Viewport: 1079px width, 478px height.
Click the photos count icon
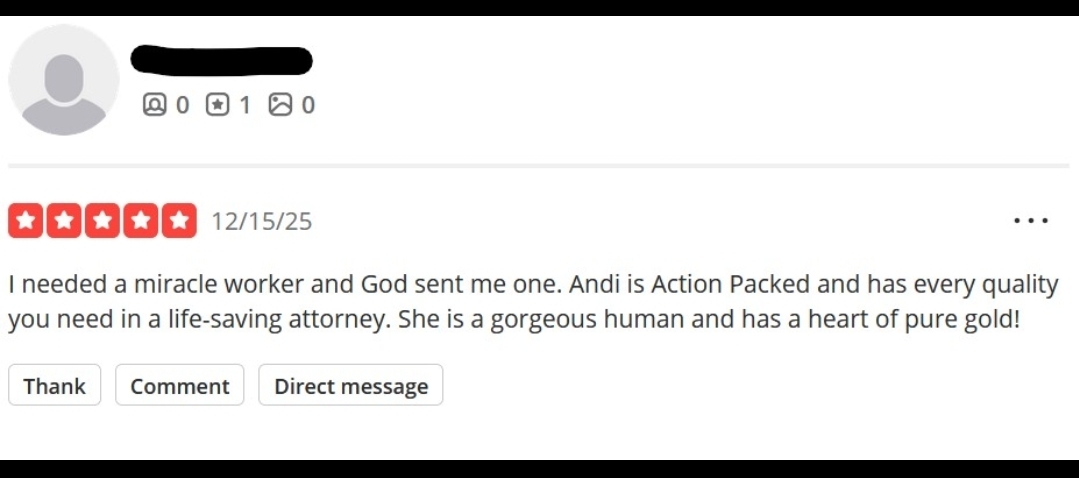pos(281,104)
